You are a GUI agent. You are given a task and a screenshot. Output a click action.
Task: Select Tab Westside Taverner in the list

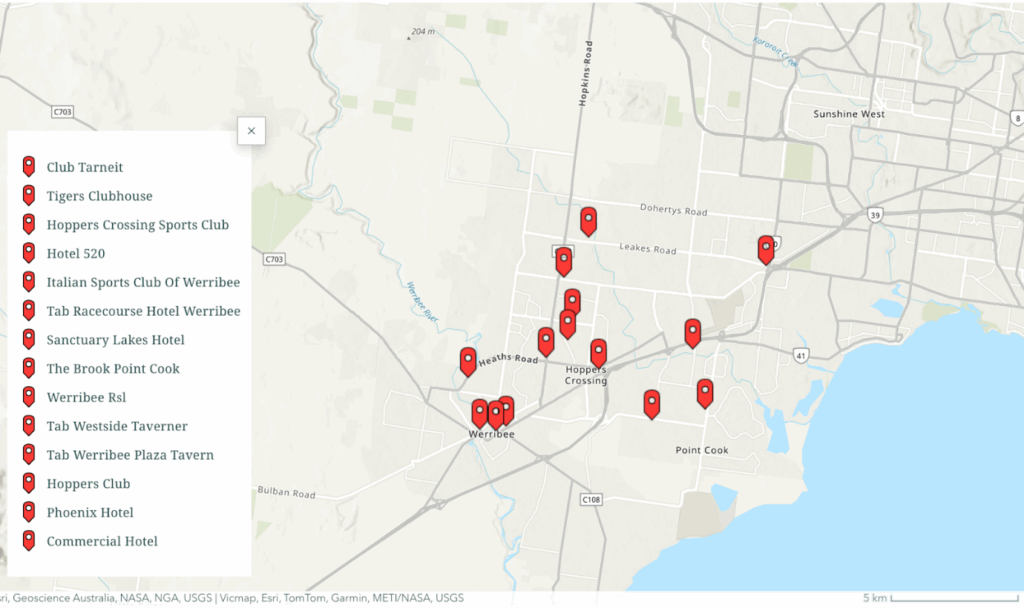click(x=117, y=426)
